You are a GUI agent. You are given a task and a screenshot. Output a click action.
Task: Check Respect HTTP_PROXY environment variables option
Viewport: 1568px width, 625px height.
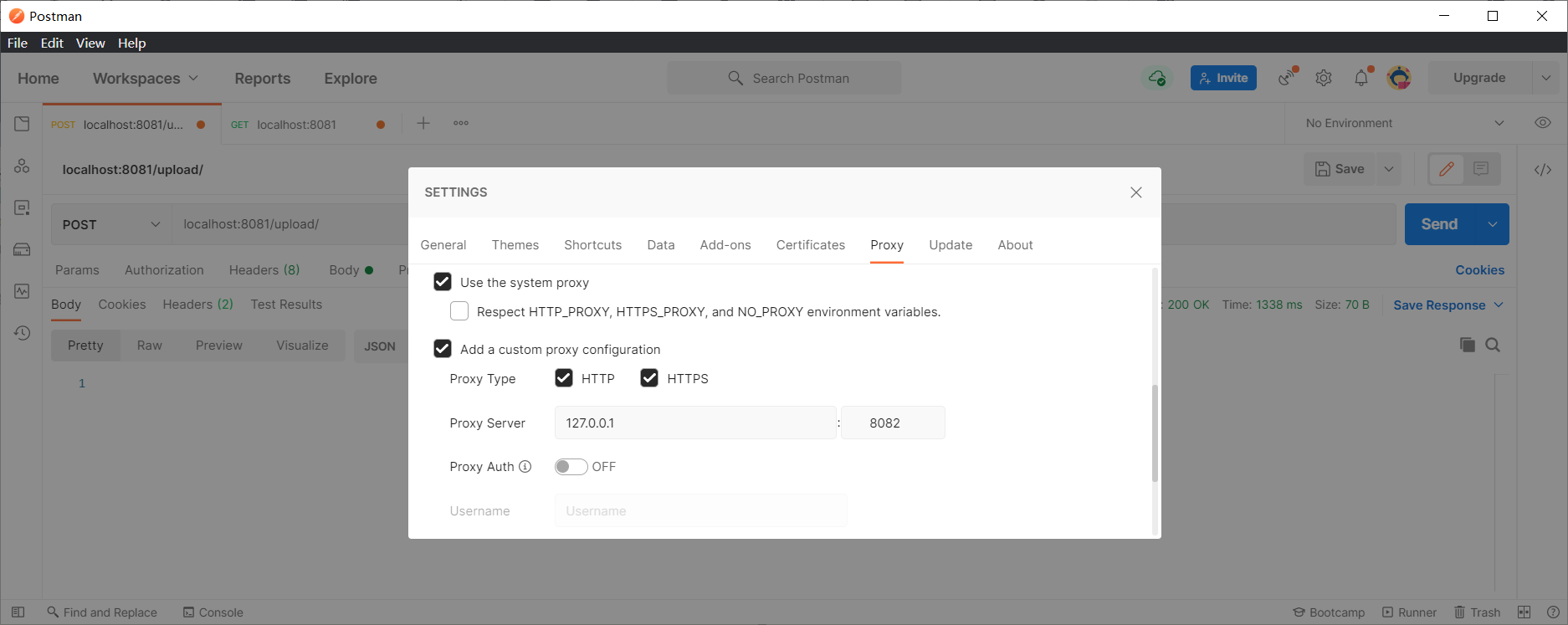(x=459, y=311)
